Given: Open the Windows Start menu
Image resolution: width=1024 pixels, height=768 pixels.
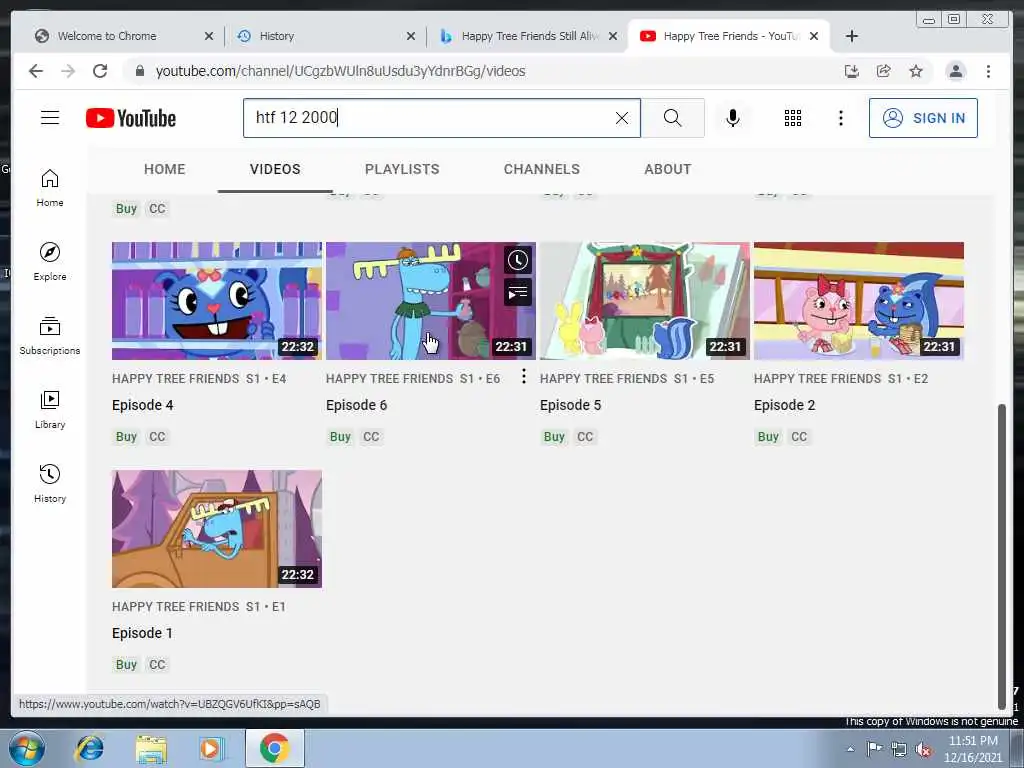Looking at the screenshot, I should pos(27,748).
